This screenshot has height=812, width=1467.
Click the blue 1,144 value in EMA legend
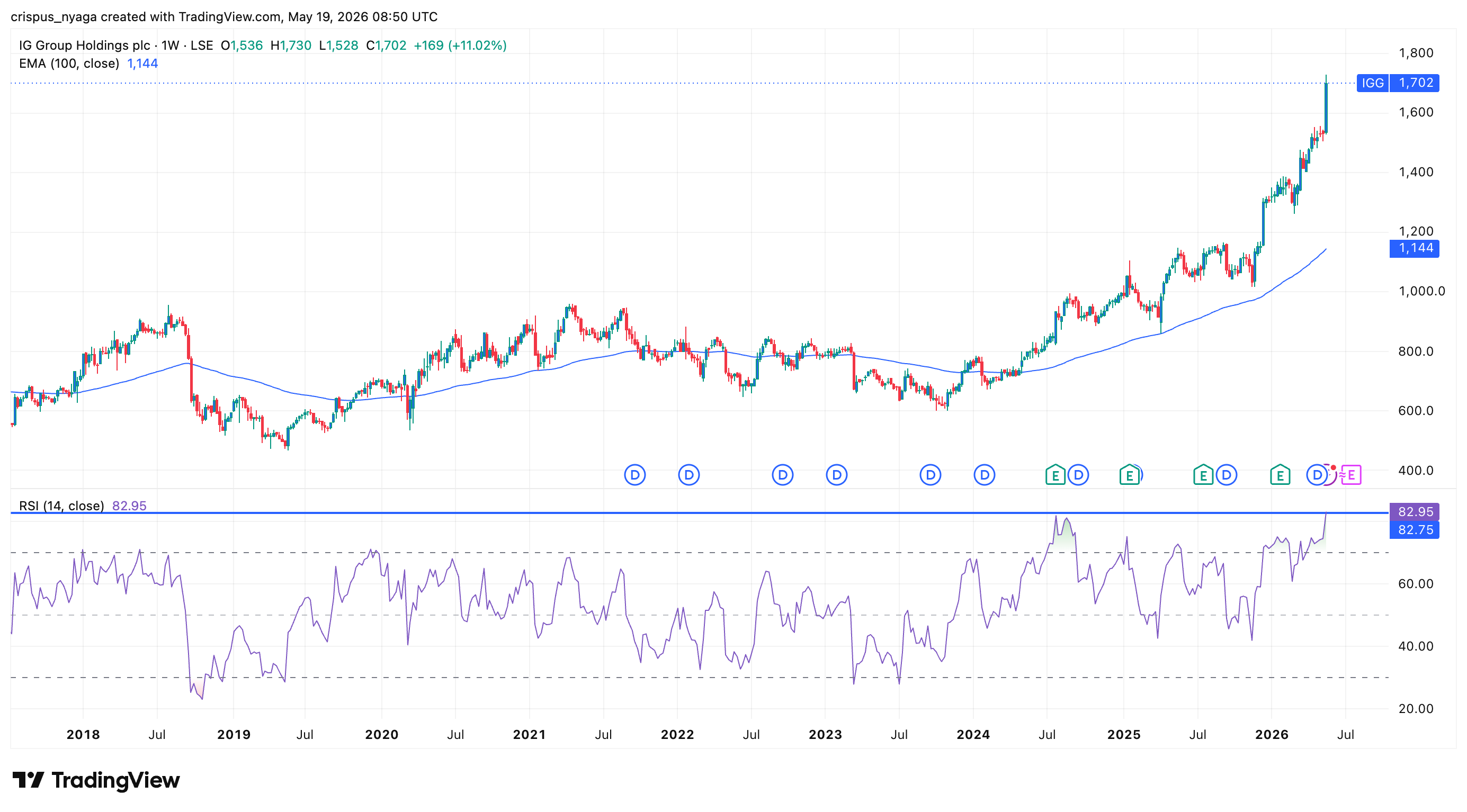click(x=142, y=64)
